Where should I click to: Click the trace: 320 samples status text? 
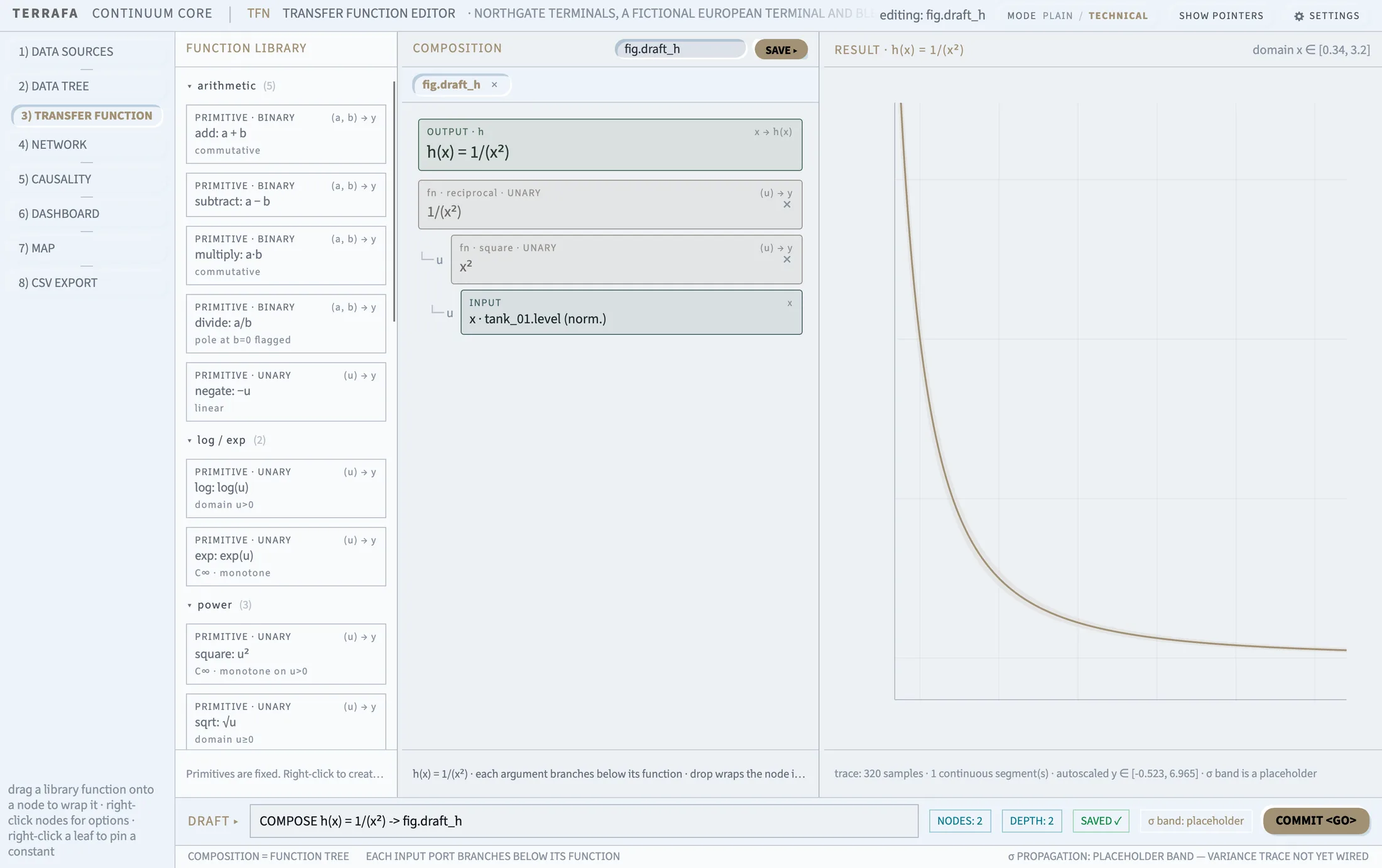click(1075, 773)
